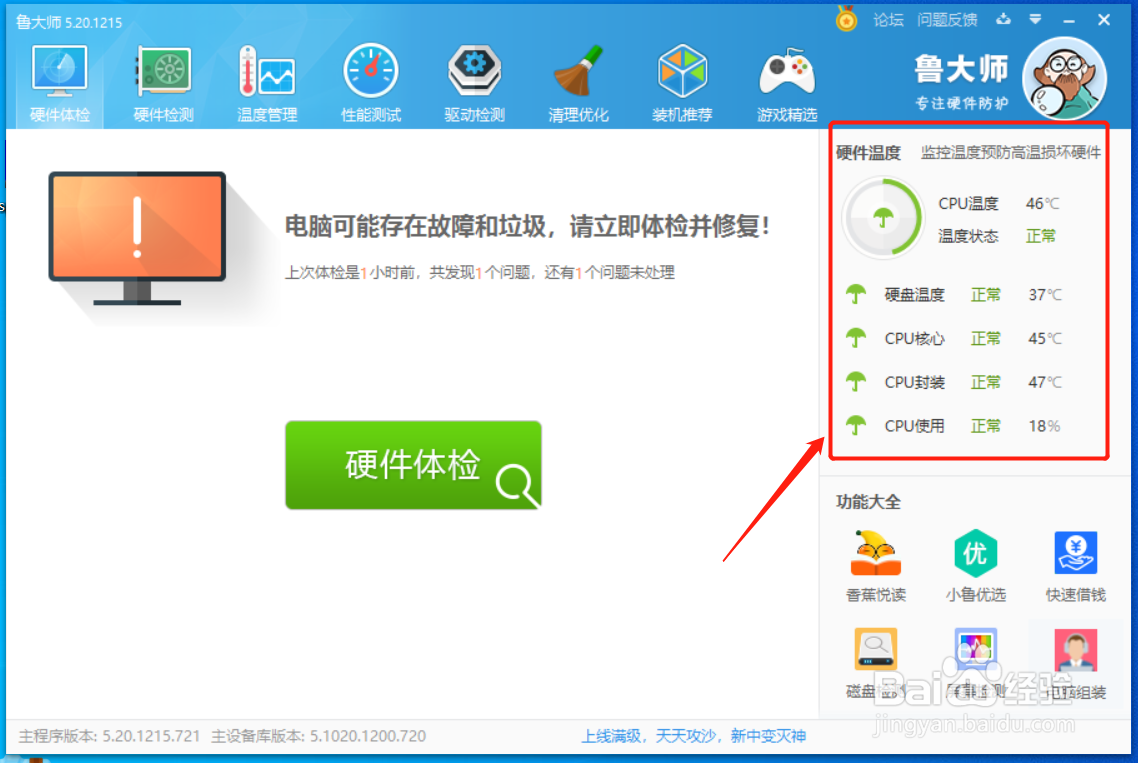
Task: Click the CPU核心 umbrella icon
Action: coord(856,338)
